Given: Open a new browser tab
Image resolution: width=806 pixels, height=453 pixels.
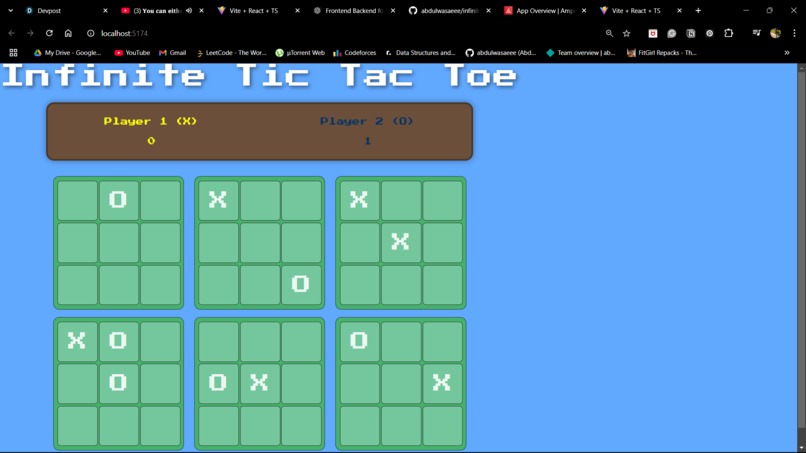Looking at the screenshot, I should (698, 10).
